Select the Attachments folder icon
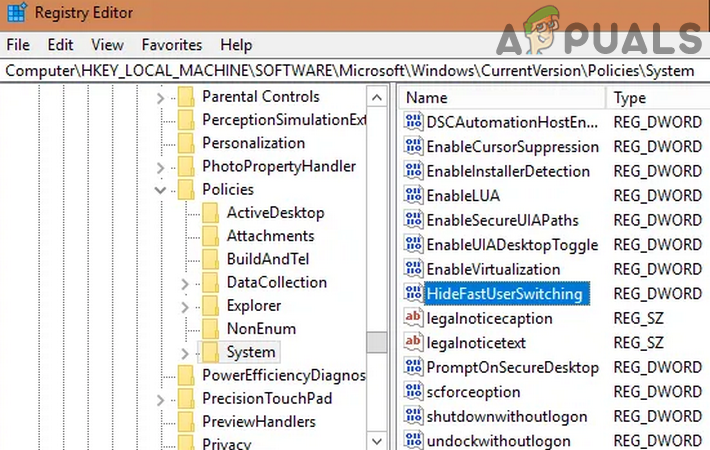Image resolution: width=710 pixels, height=450 pixels. click(211, 236)
